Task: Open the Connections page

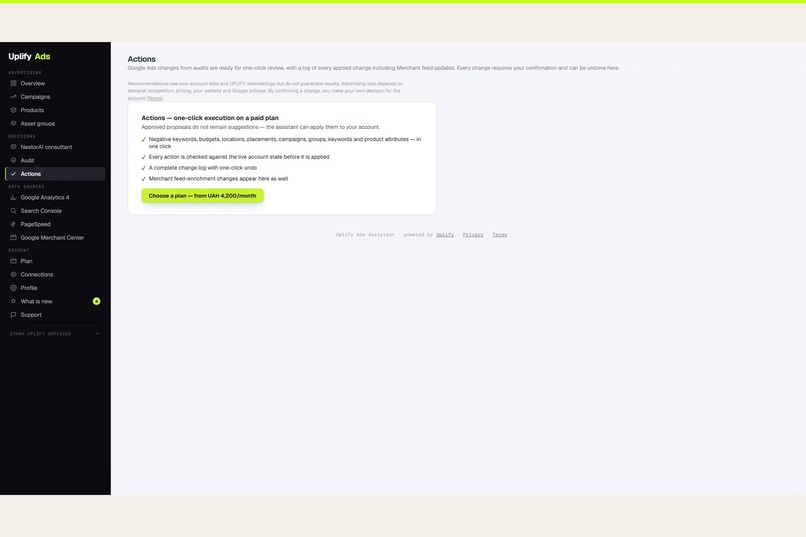Action: 55,274
